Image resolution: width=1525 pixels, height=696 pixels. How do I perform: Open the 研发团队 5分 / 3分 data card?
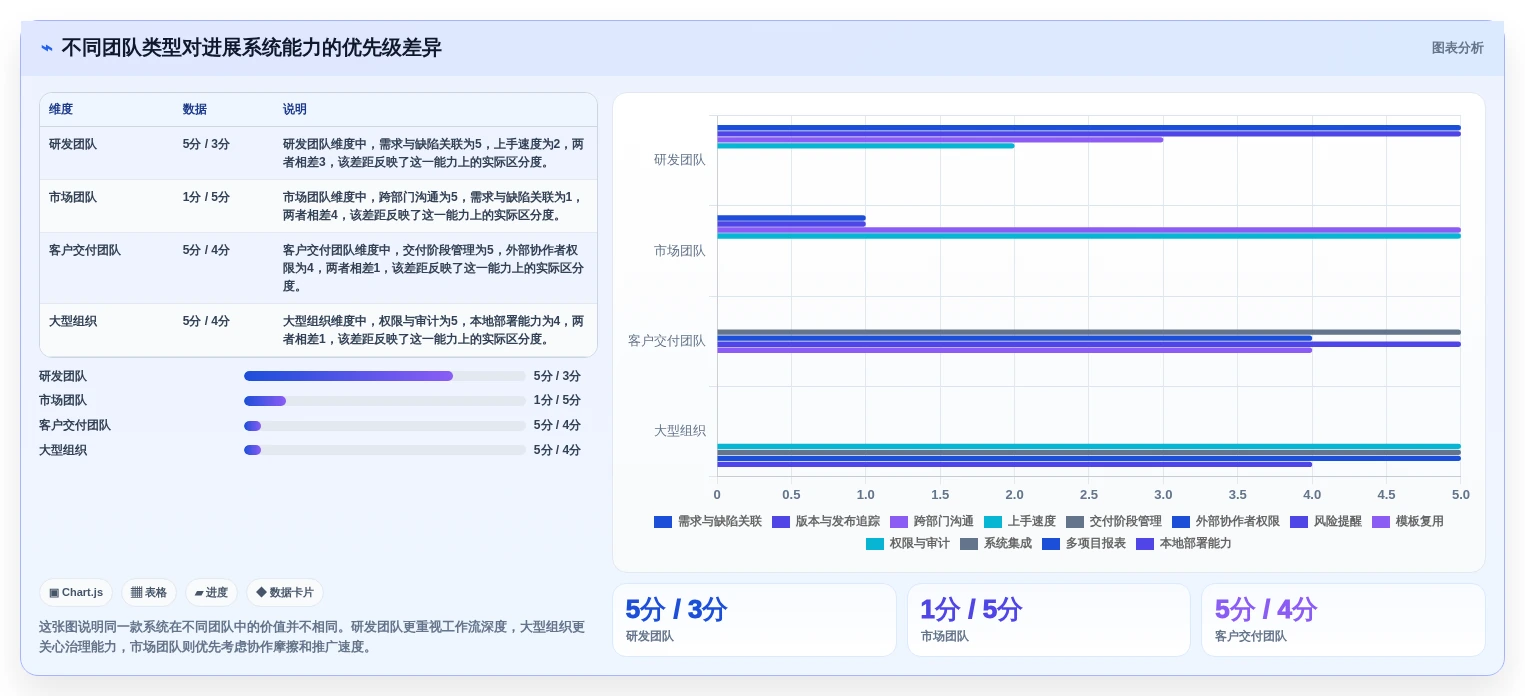pyautogui.click(x=754, y=620)
